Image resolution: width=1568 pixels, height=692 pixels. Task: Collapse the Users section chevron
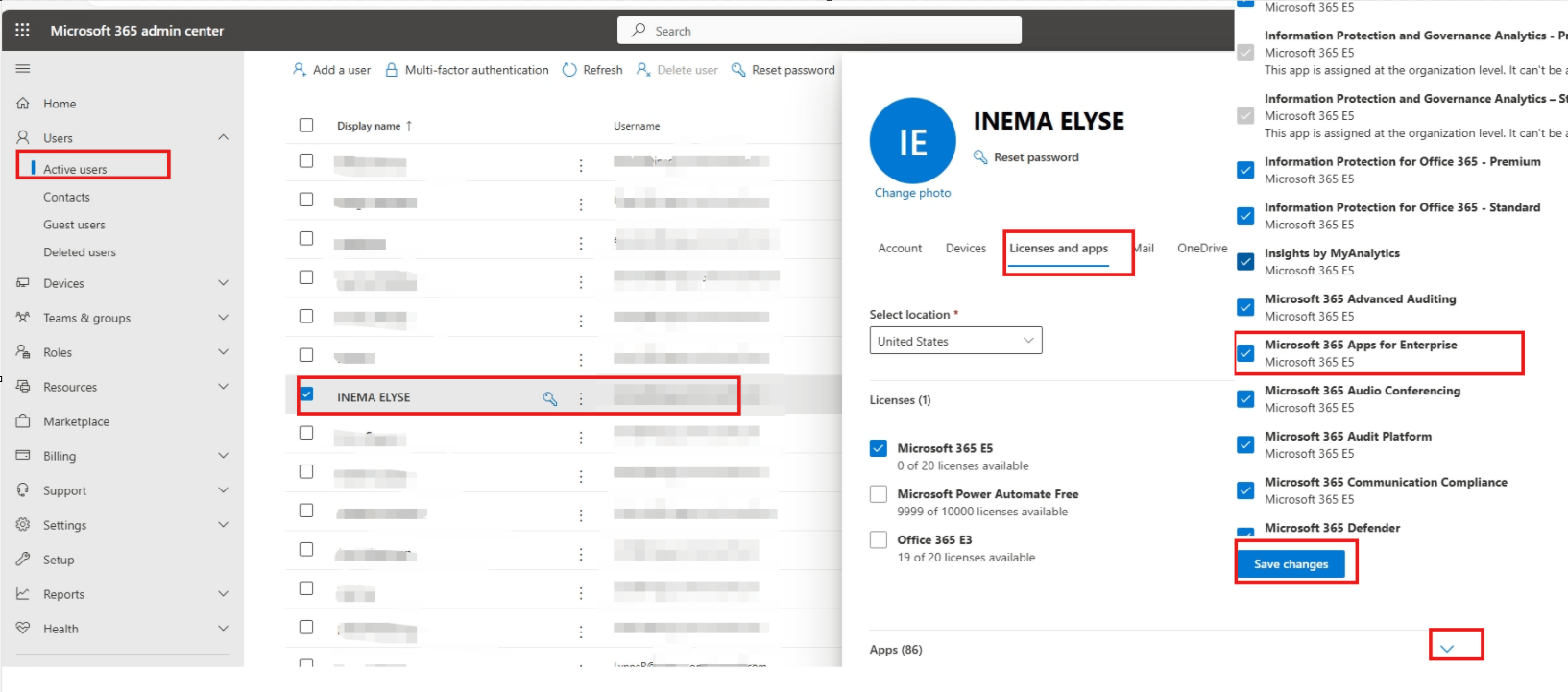(224, 137)
